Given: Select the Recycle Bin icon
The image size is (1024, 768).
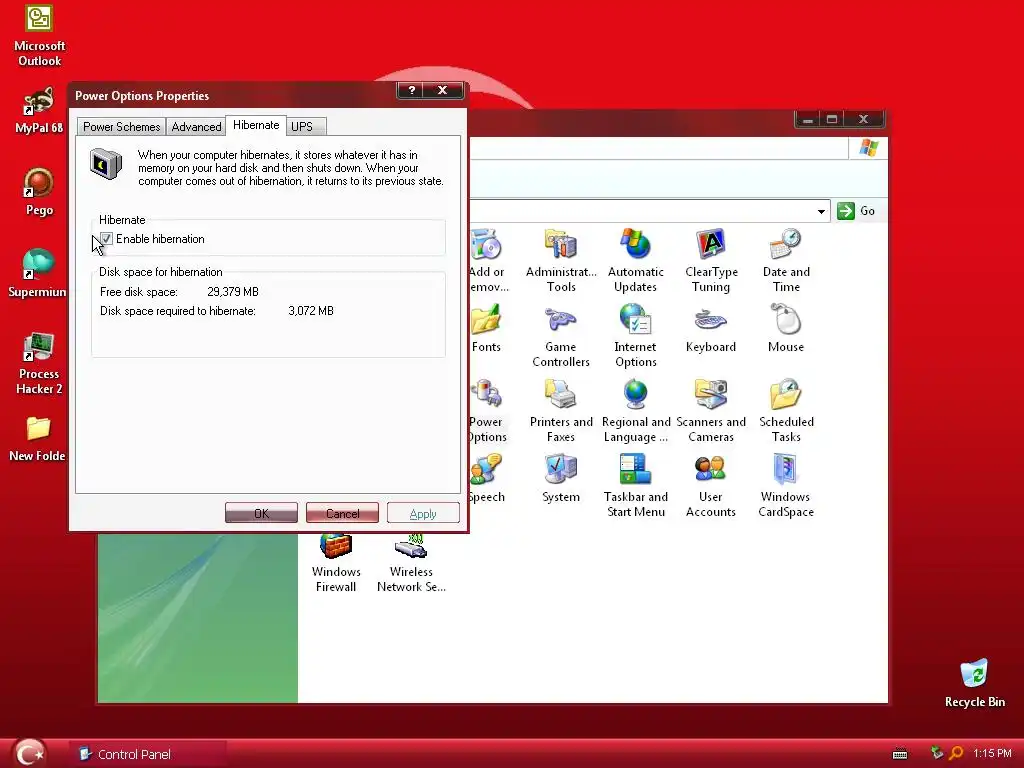Looking at the screenshot, I should 974,683.
